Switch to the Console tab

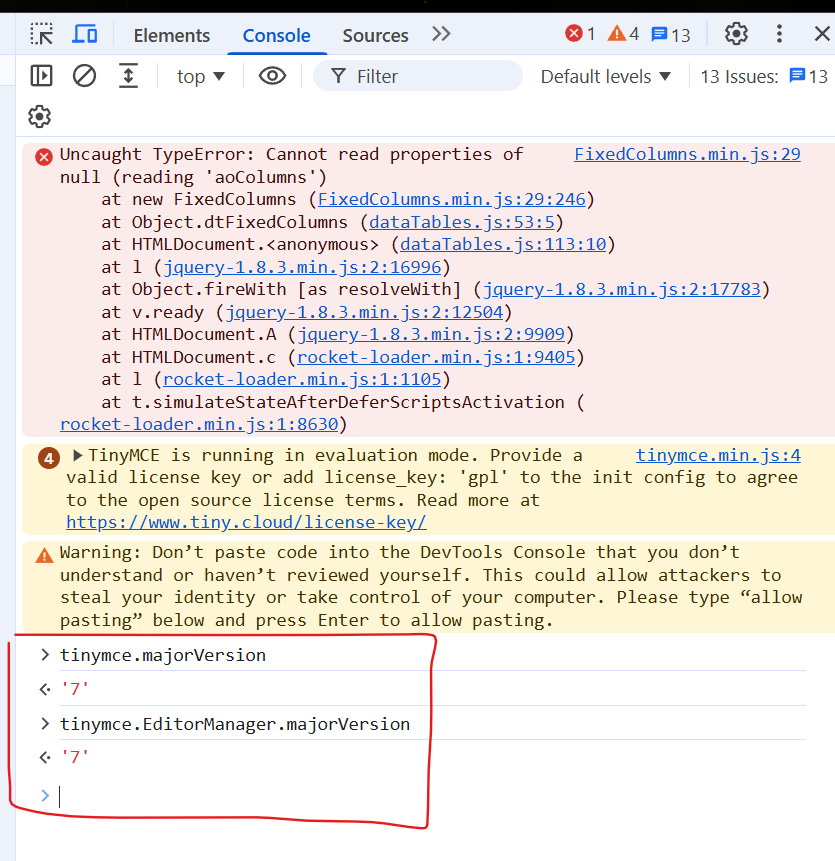click(x=277, y=36)
